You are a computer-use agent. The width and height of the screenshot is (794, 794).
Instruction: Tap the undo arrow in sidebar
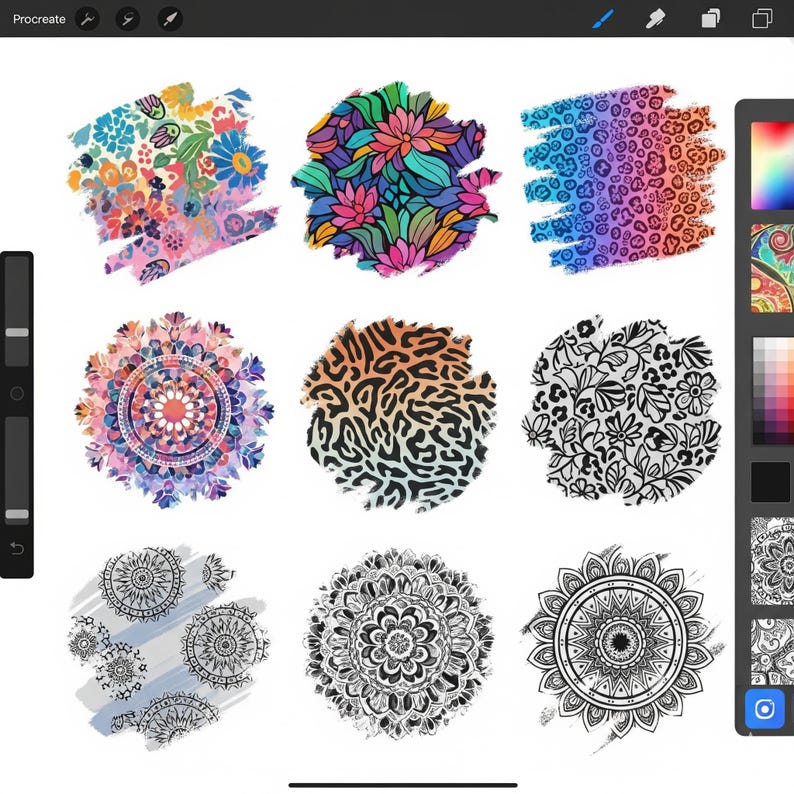click(x=17, y=548)
